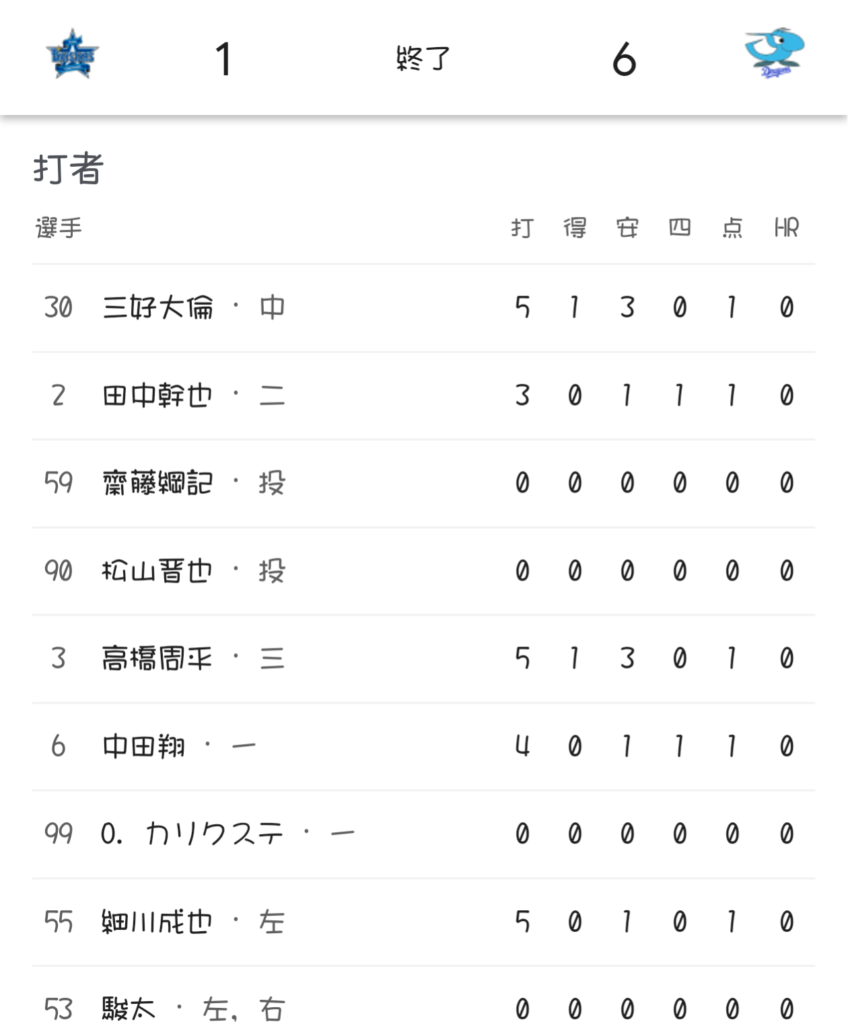Viewport: 848px width, 1024px height.
Task: Click the 安 hits column header
Action: pyautogui.click(x=627, y=228)
